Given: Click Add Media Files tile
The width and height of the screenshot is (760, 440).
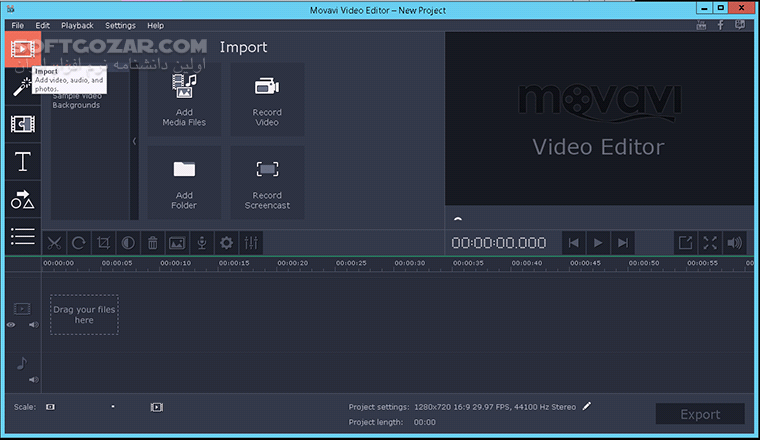Looking at the screenshot, I should coord(184,99).
